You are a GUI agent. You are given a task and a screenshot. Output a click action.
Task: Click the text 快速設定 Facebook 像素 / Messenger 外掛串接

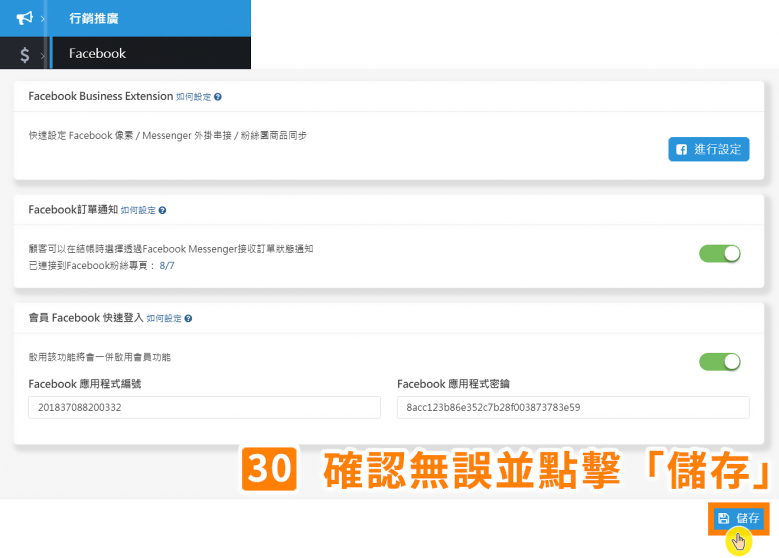pyautogui.click(x=130, y=135)
